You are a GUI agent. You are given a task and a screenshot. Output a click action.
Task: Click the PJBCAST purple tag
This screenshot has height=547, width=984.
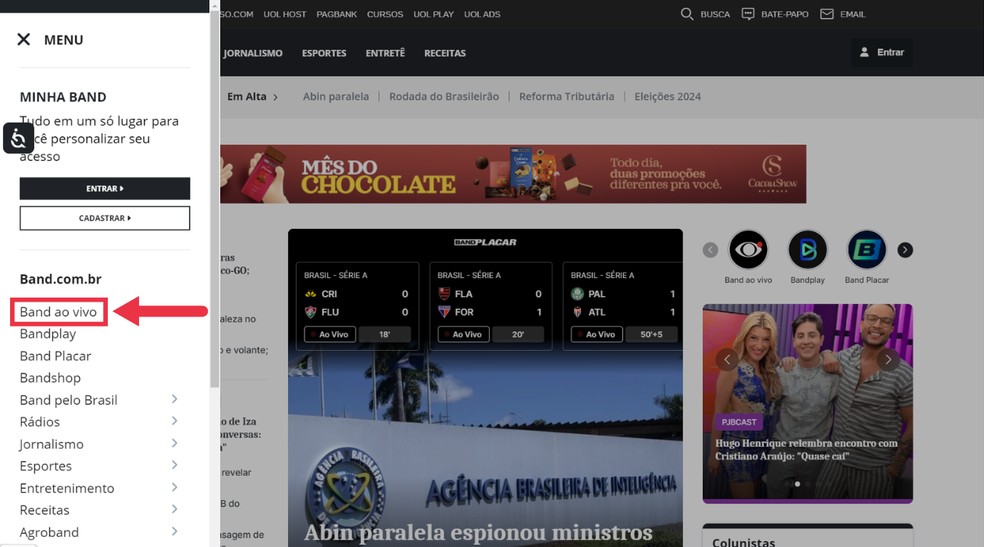click(x=739, y=422)
